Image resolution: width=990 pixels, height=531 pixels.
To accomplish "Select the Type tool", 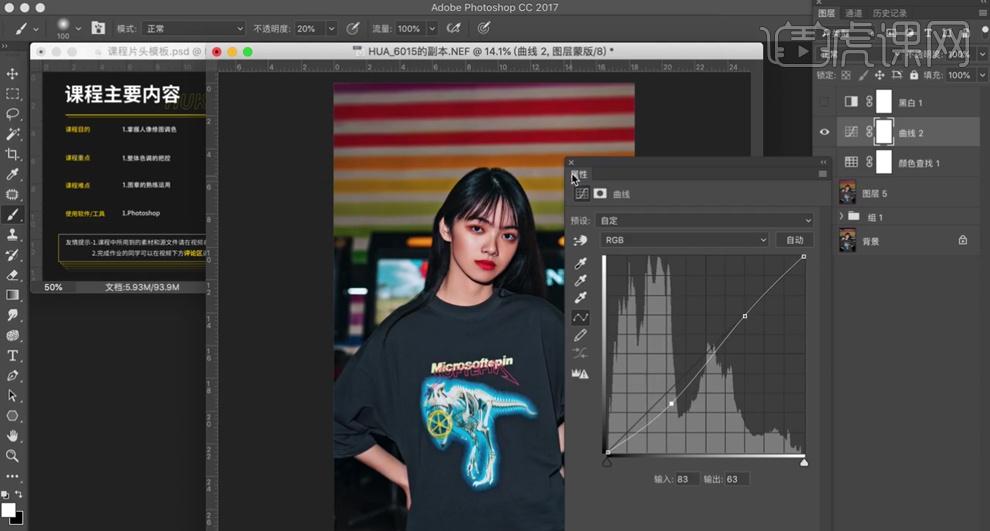I will (12, 355).
